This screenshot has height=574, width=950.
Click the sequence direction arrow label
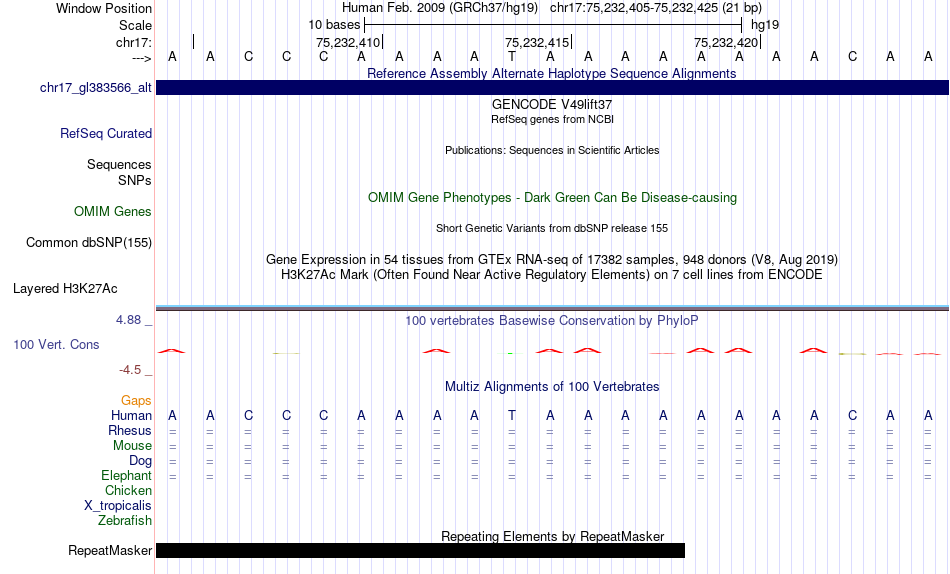pos(141,58)
